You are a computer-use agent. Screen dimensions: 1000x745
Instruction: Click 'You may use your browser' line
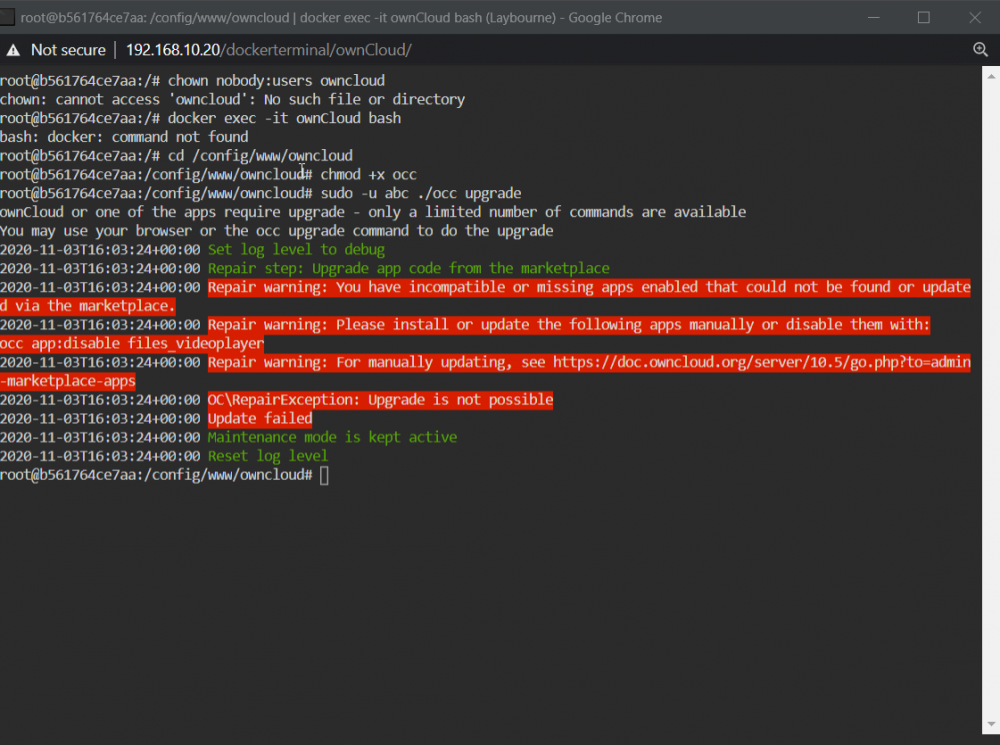277,231
